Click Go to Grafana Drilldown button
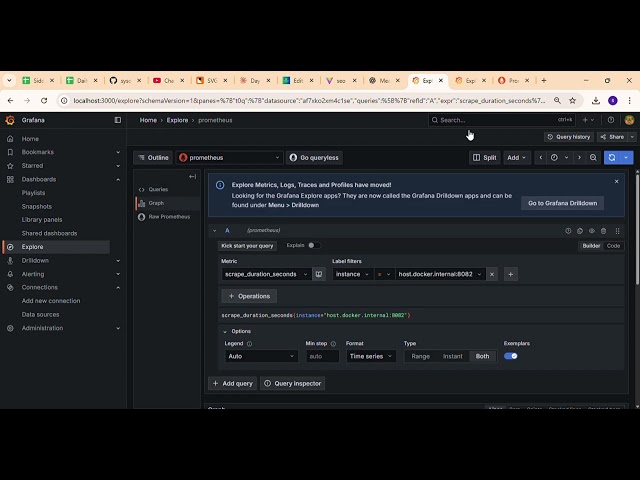Viewport: 640px width, 480px height. [x=562, y=203]
